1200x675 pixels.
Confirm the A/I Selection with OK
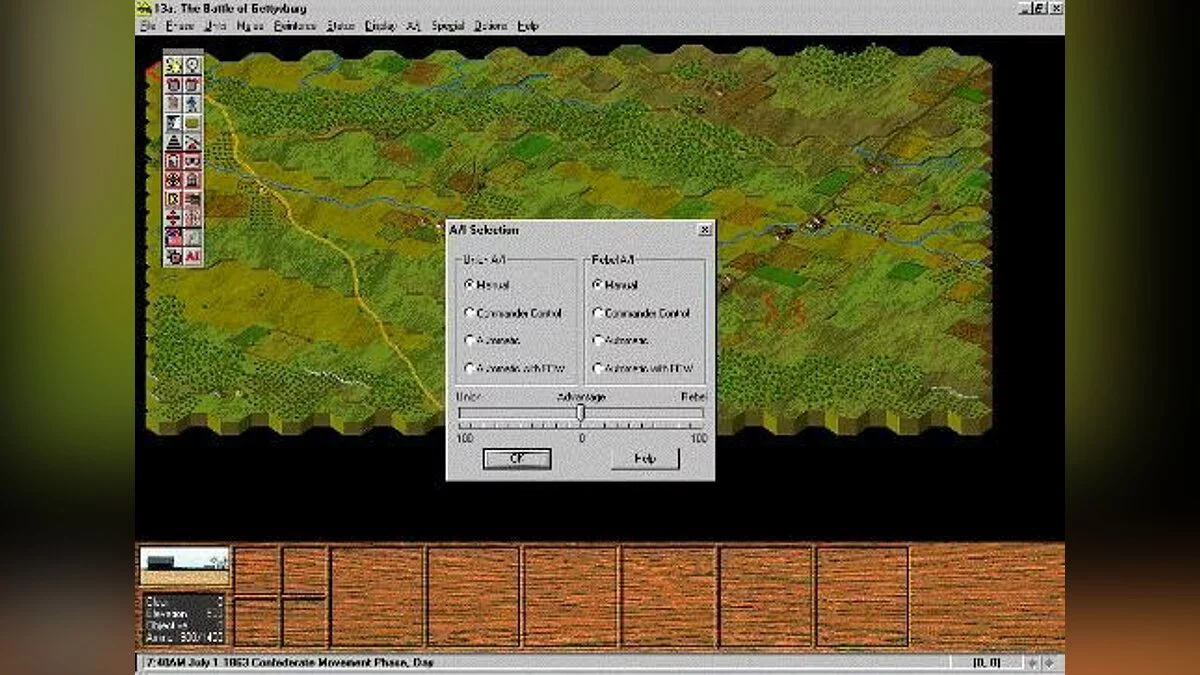[x=516, y=459]
